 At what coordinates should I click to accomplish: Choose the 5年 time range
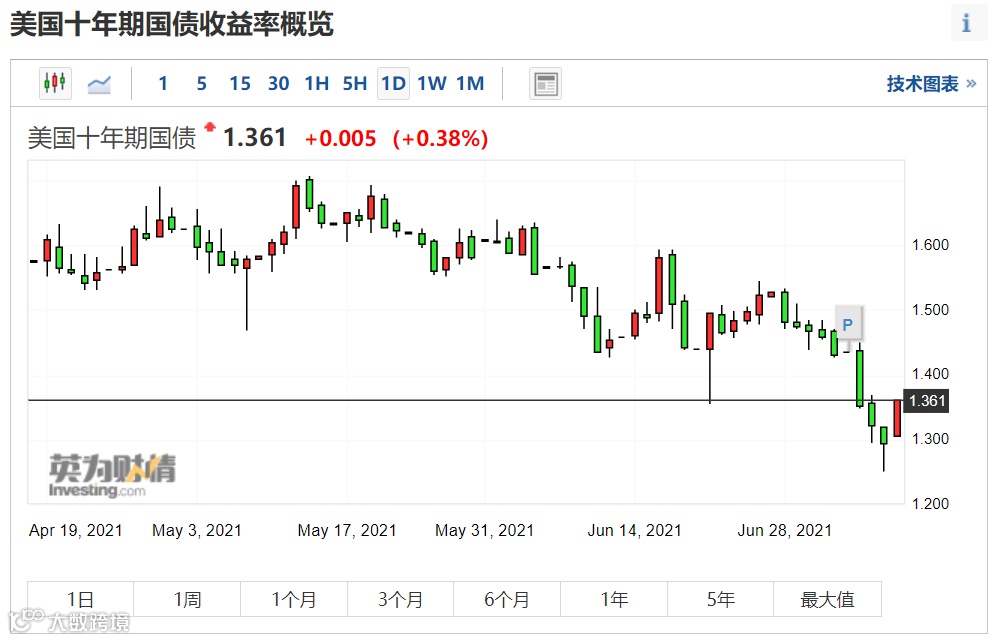720,599
